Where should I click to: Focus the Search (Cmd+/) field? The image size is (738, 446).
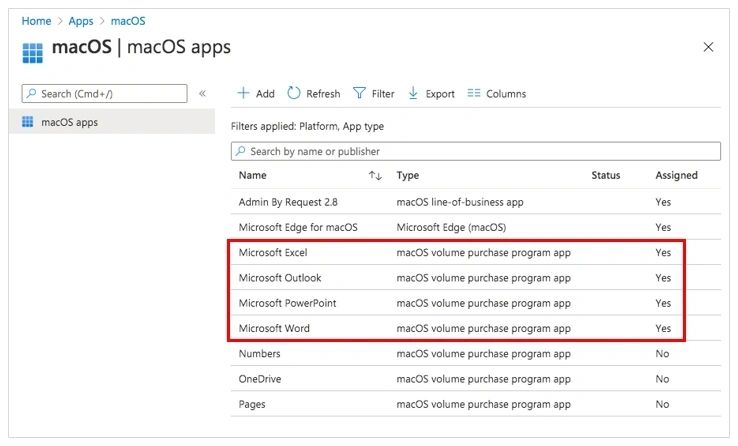click(104, 94)
